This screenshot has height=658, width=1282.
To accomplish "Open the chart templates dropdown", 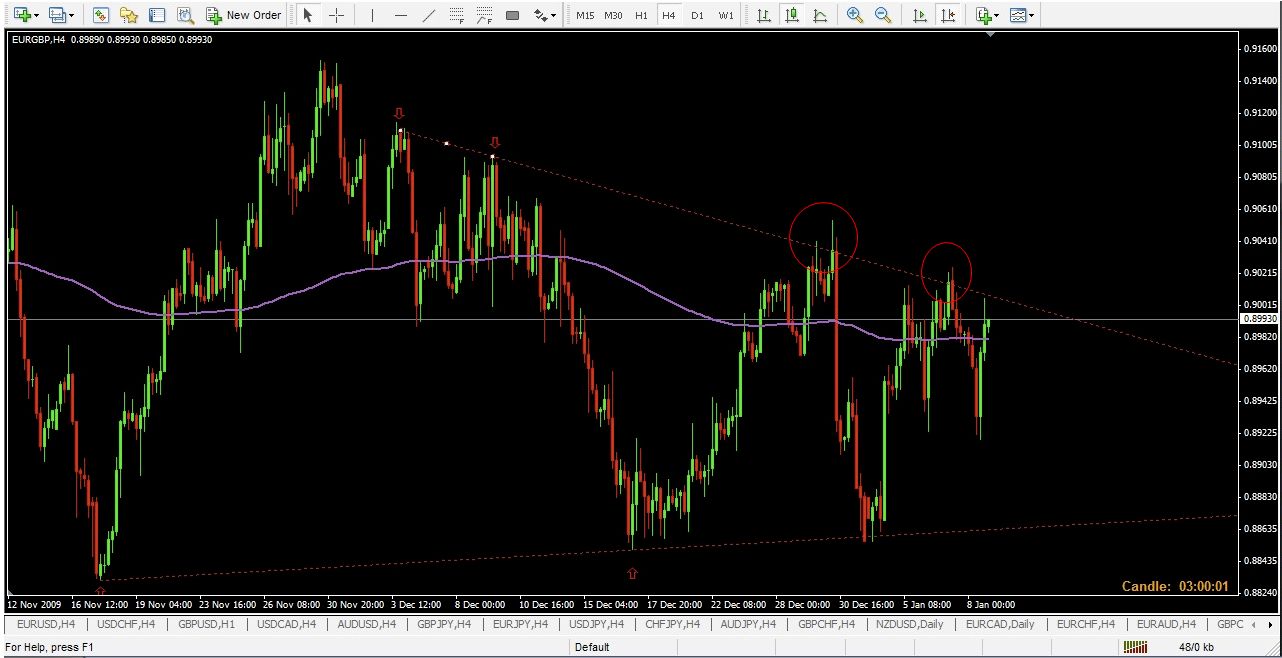I will [1022, 15].
